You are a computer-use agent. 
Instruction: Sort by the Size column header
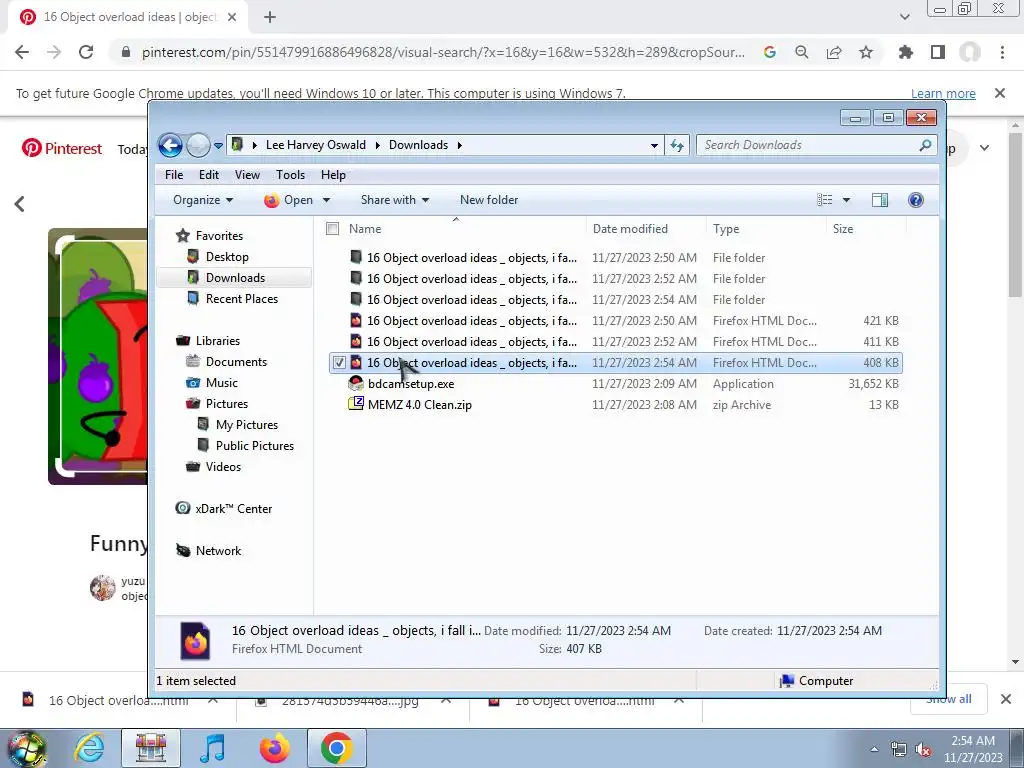[x=842, y=229]
